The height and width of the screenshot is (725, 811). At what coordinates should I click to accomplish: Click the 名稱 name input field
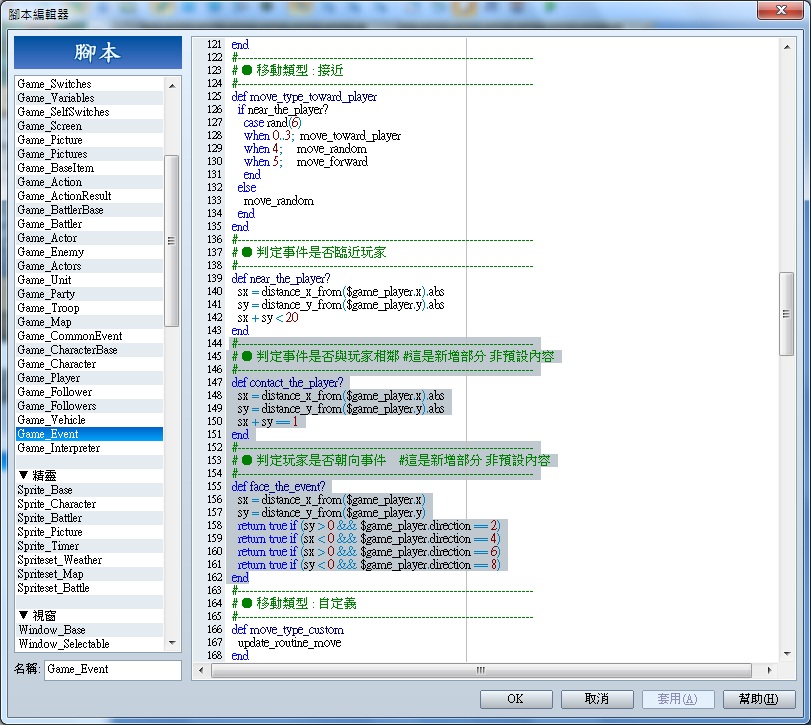[113, 669]
